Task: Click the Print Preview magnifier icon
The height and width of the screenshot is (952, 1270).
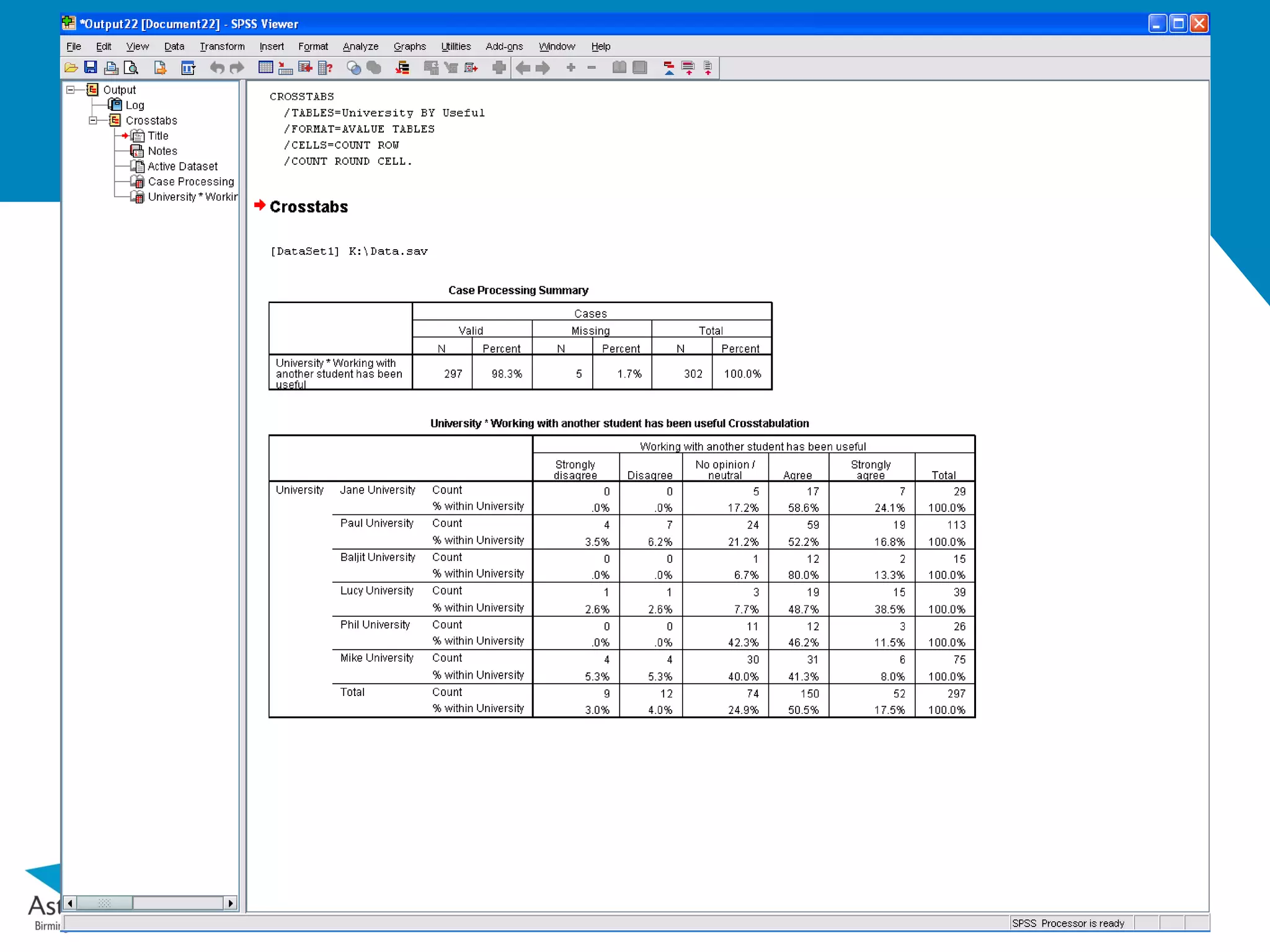Action: [x=131, y=68]
